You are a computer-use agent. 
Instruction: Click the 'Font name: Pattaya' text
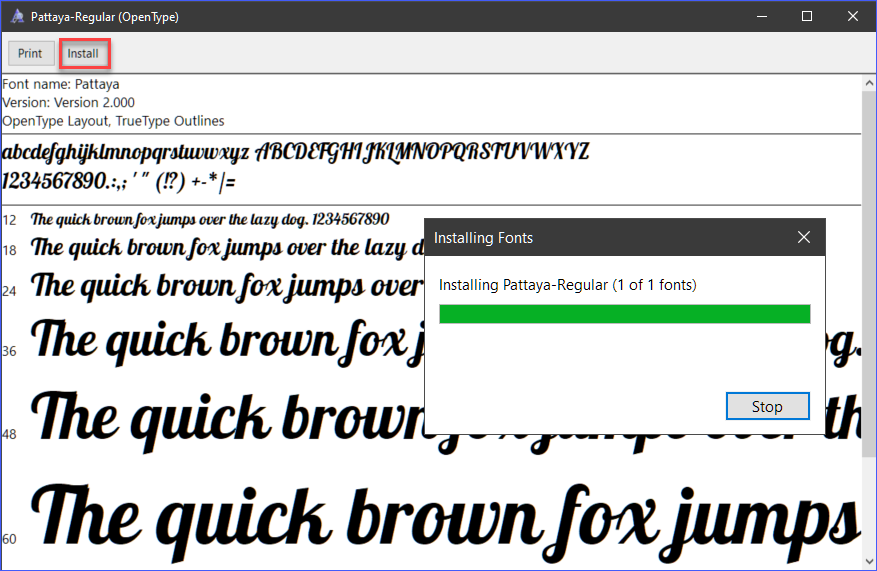coord(61,84)
